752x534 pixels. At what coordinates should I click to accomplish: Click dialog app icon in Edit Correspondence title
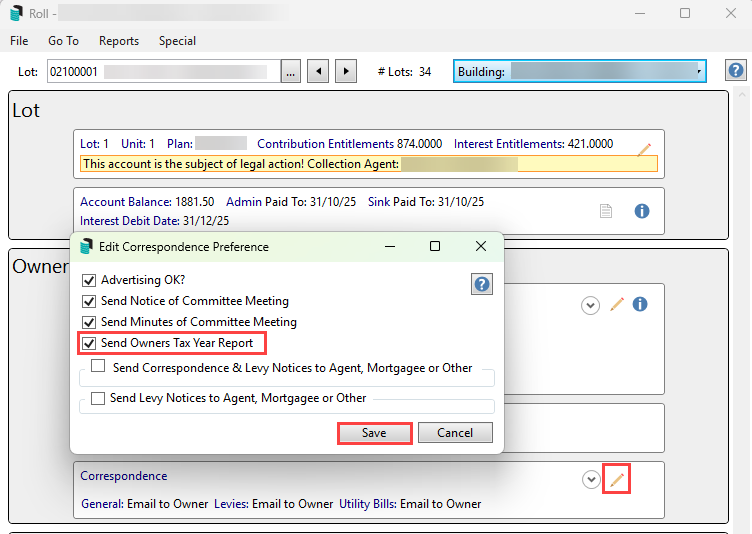coord(86,247)
